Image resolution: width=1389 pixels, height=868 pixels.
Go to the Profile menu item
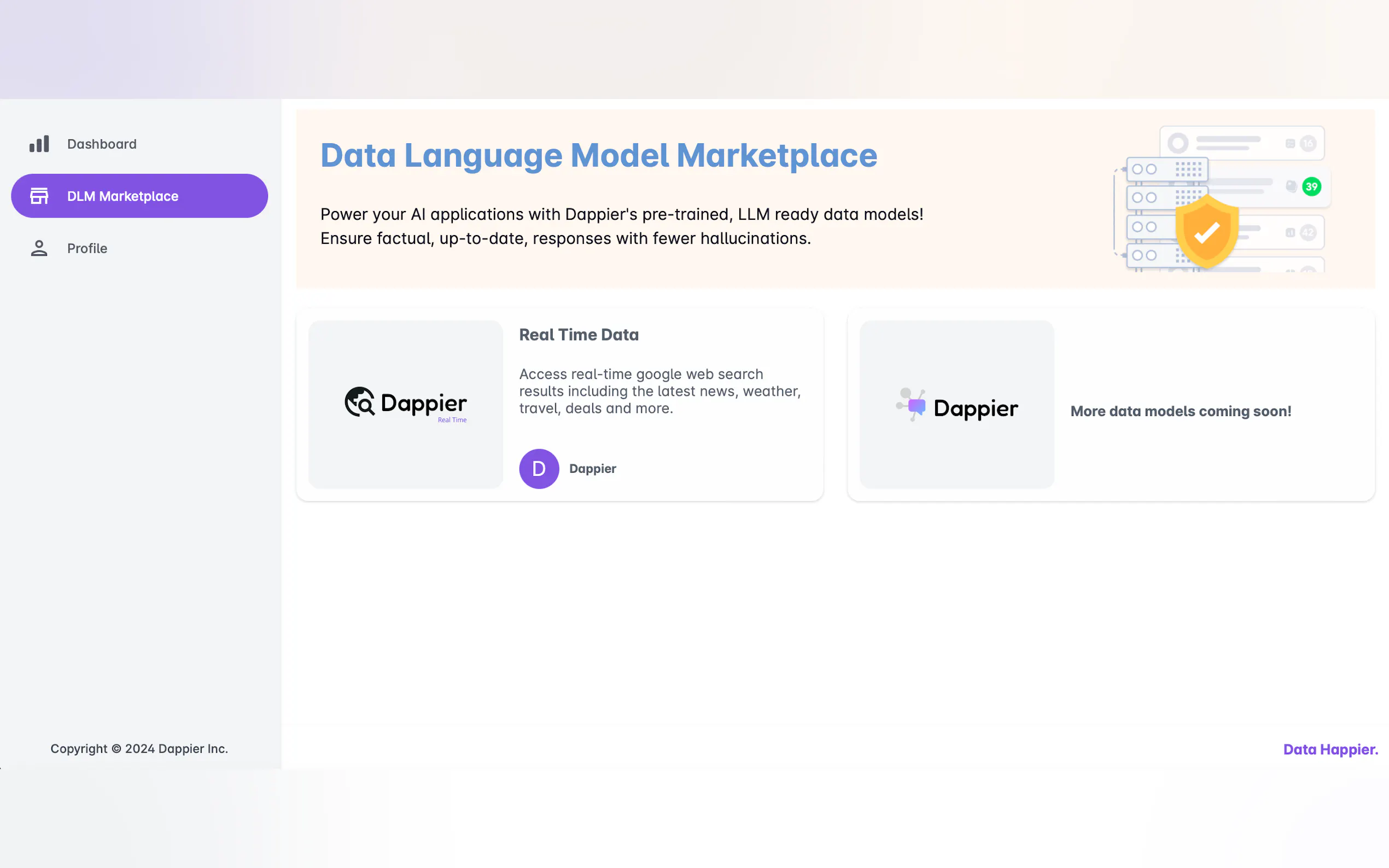click(87, 249)
